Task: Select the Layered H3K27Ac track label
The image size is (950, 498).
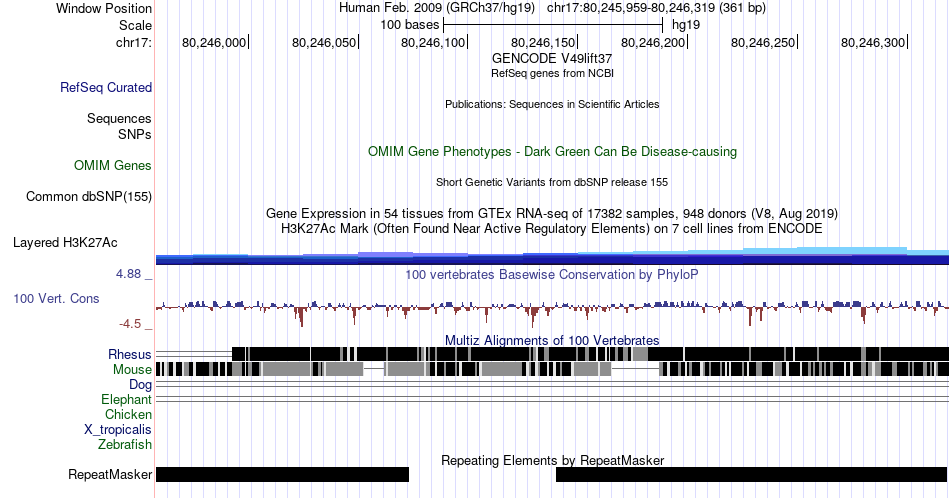Action: (65, 242)
